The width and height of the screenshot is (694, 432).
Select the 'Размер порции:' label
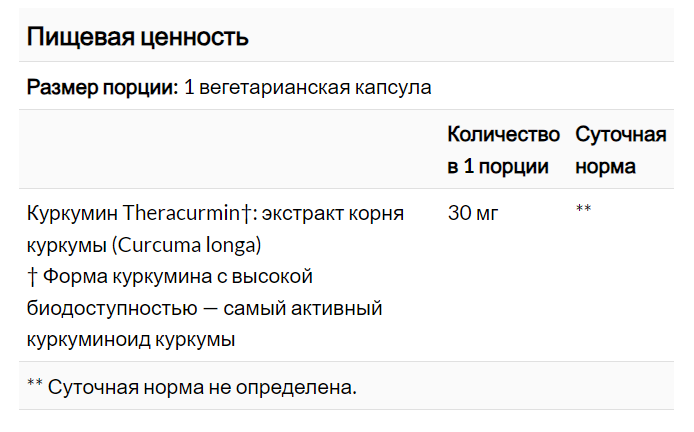click(x=102, y=87)
